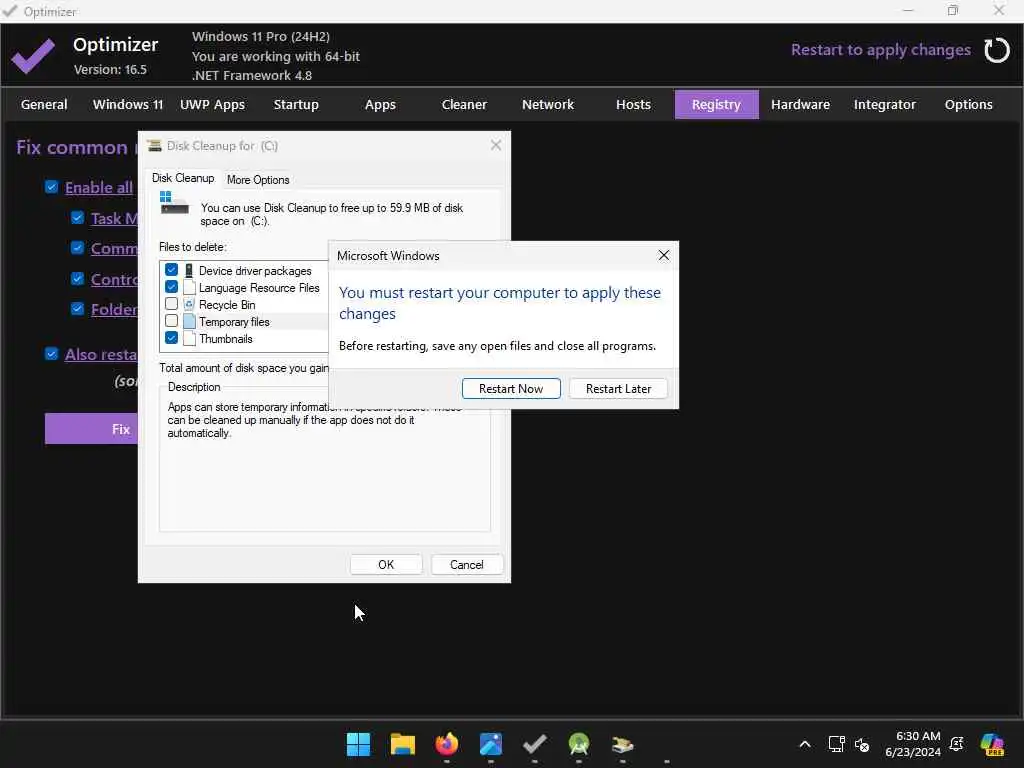Toggle the Task M... checkbox in Optimizer
This screenshot has height=768, width=1024.
tap(77, 217)
